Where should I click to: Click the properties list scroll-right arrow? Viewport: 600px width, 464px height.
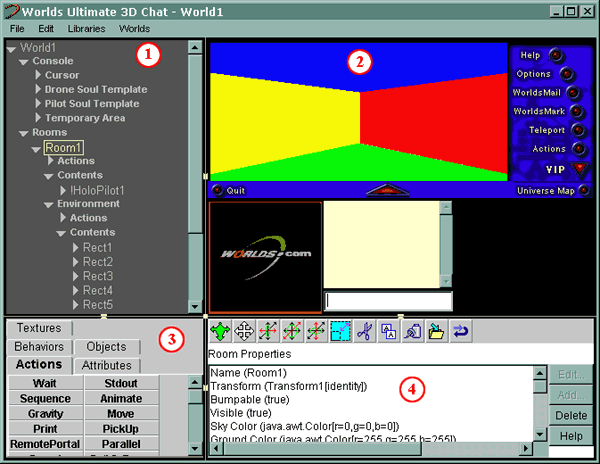527,448
